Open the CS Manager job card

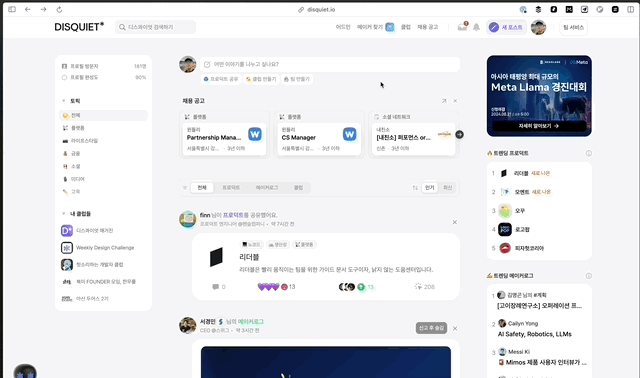[319, 139]
